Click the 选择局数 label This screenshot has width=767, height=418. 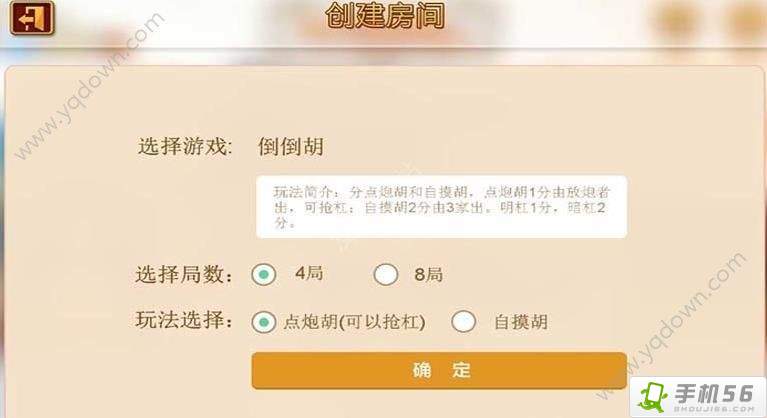pyautogui.click(x=184, y=273)
